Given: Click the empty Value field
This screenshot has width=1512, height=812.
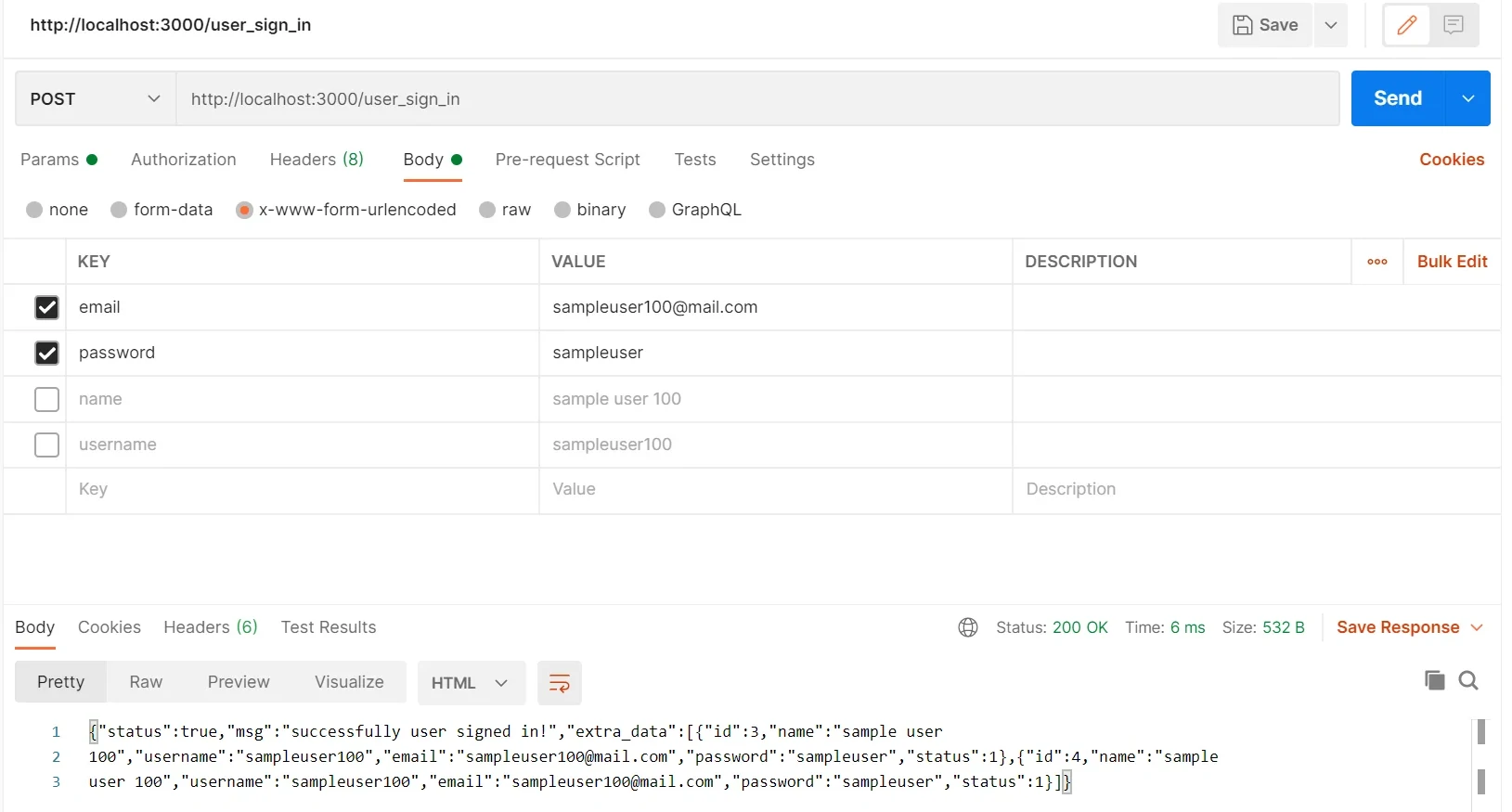Looking at the screenshot, I should 776,490.
